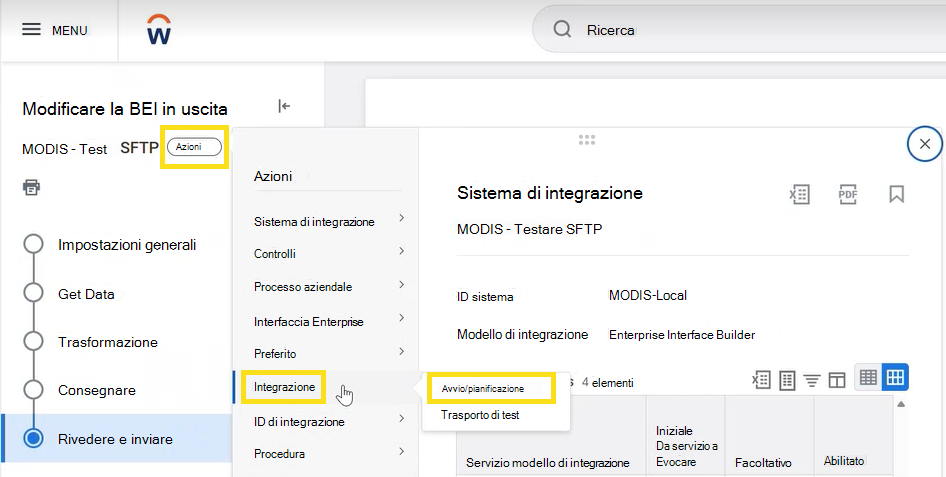Click the table column layout icon
The height and width of the screenshot is (477, 946).
pos(837,380)
